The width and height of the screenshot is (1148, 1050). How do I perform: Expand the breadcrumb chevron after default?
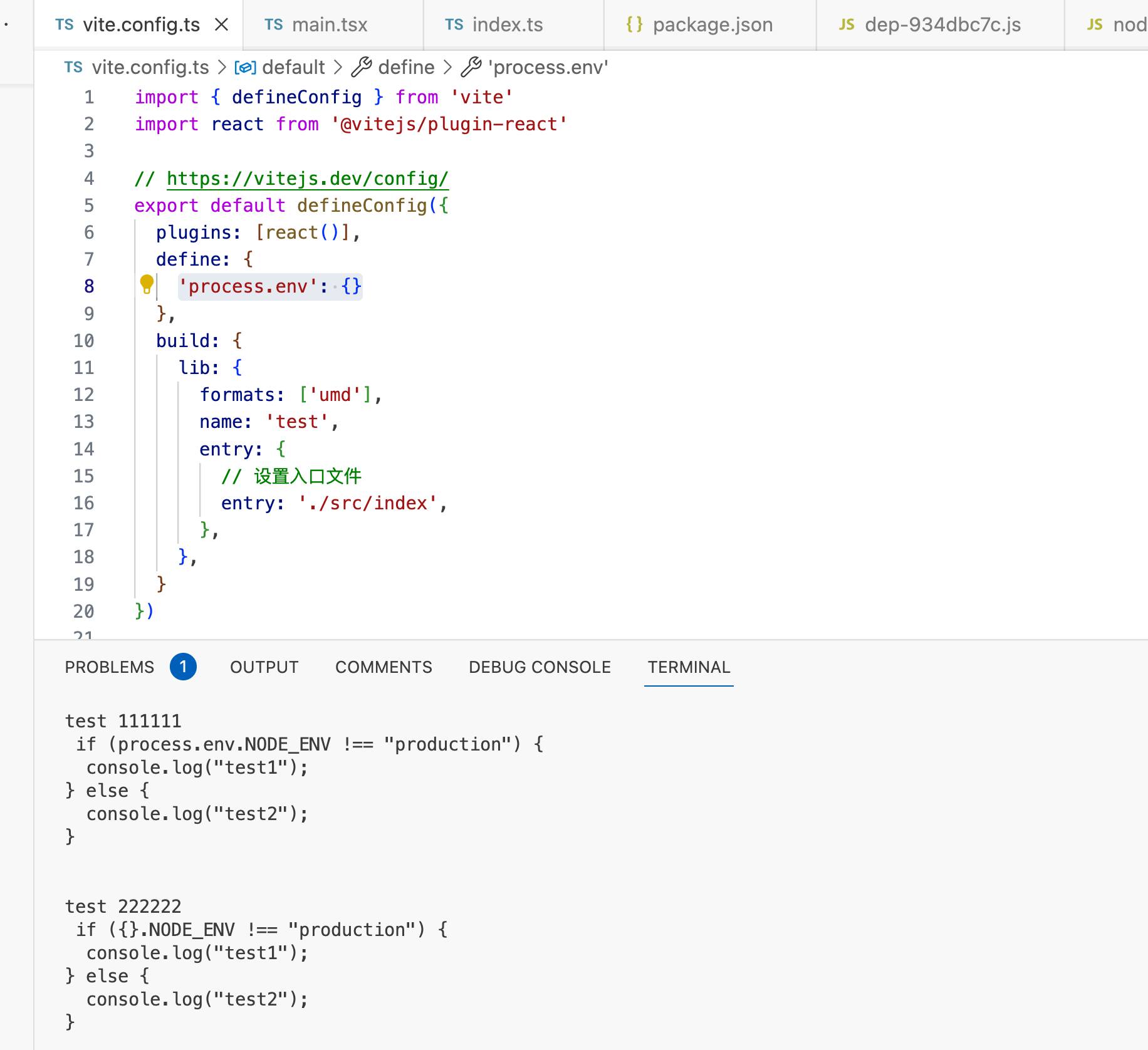click(338, 67)
